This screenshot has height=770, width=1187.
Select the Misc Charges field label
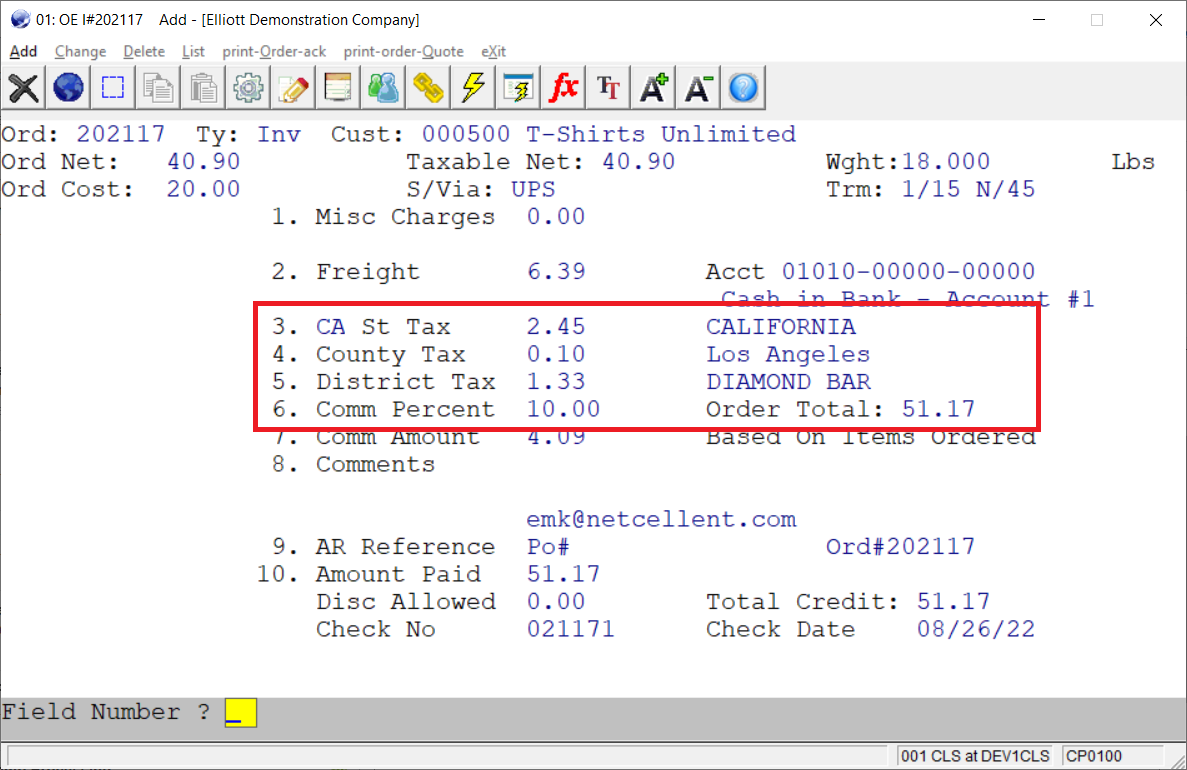tap(405, 217)
